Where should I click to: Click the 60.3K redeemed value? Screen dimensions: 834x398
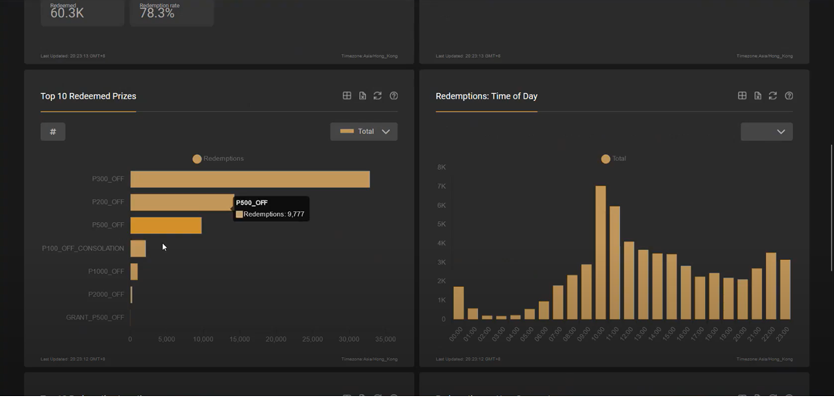tap(67, 13)
